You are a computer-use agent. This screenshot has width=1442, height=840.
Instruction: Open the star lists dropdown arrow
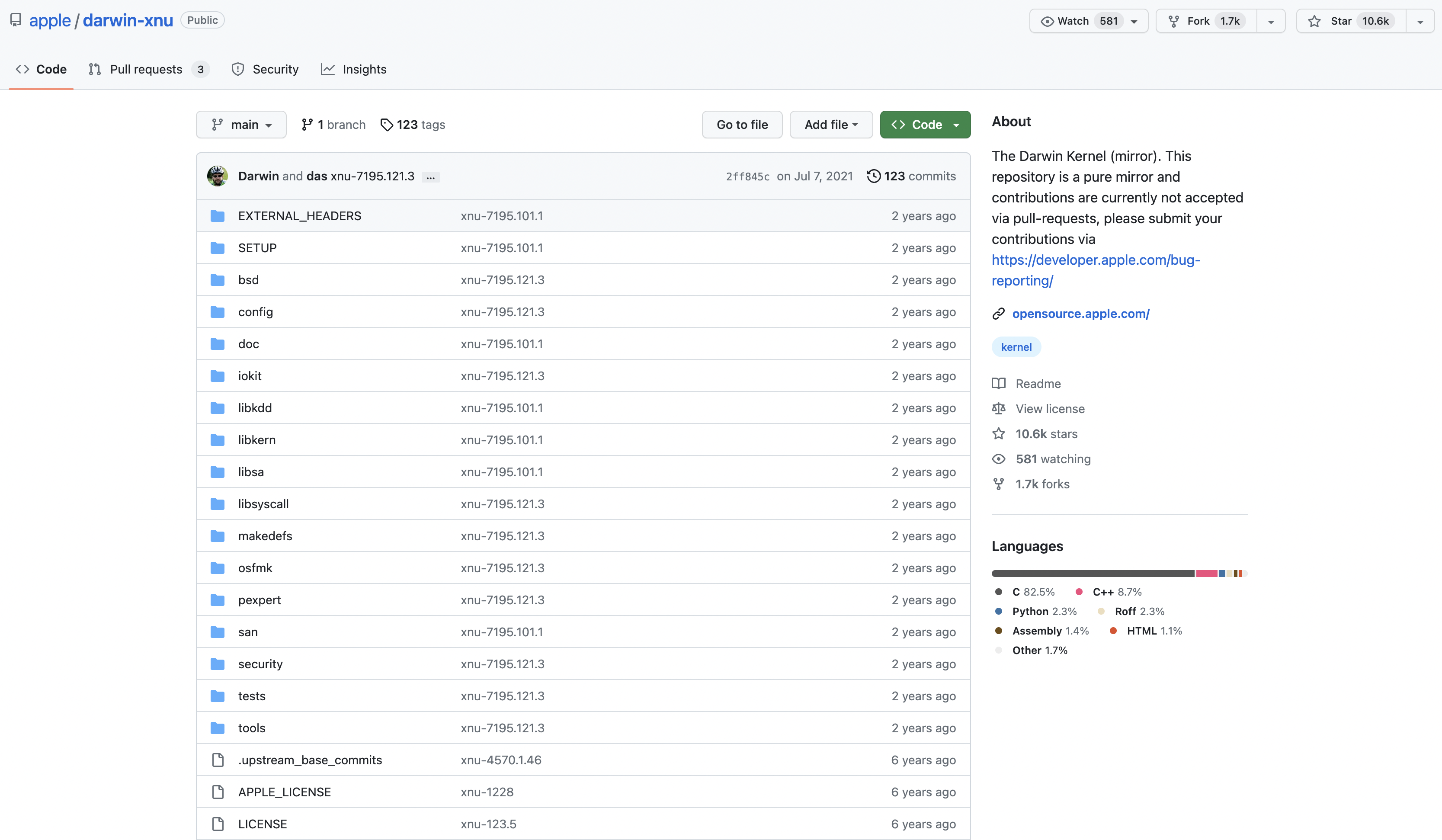tap(1420, 21)
